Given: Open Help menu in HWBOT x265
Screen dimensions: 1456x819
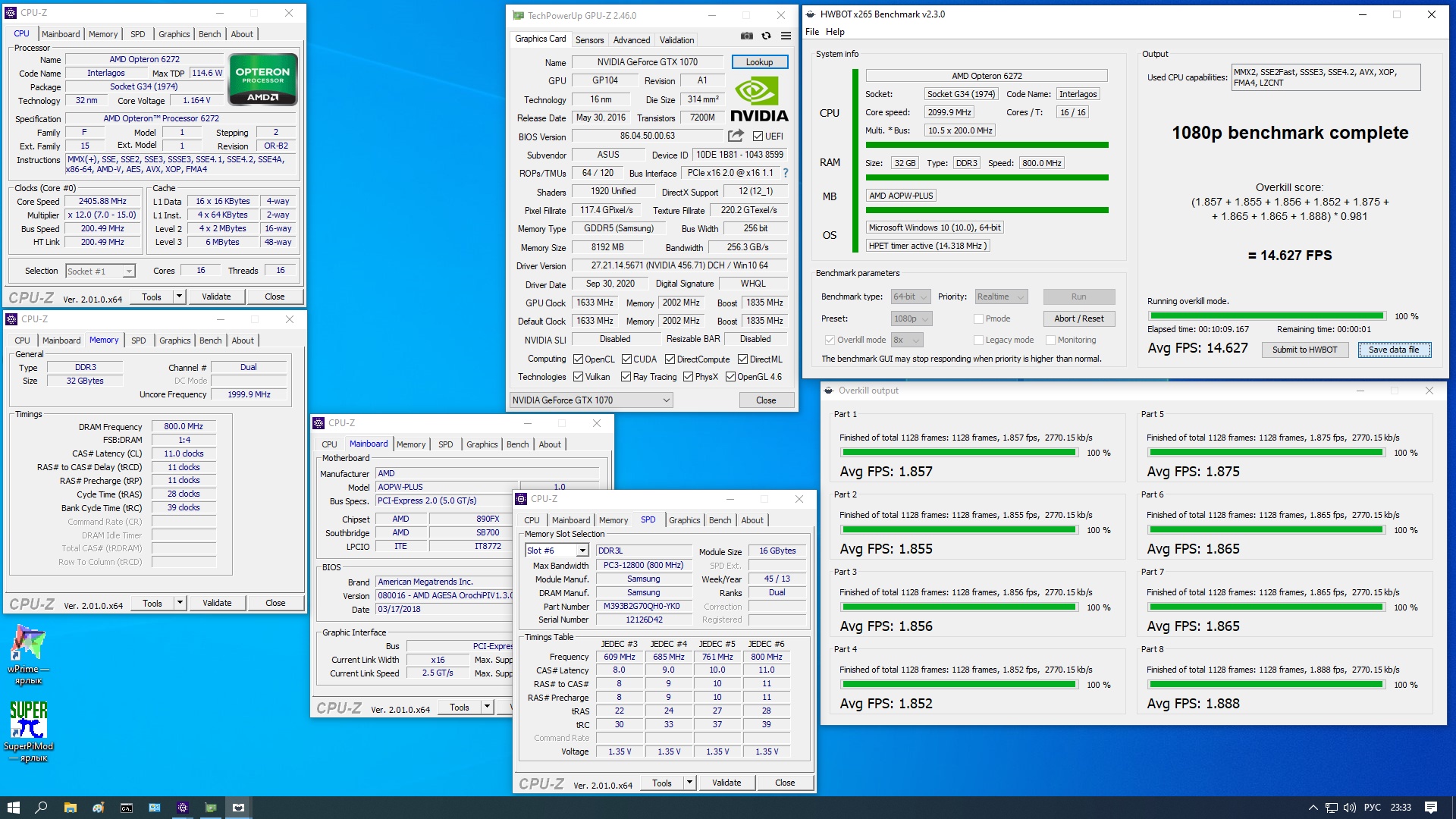Looking at the screenshot, I should tap(835, 32).
